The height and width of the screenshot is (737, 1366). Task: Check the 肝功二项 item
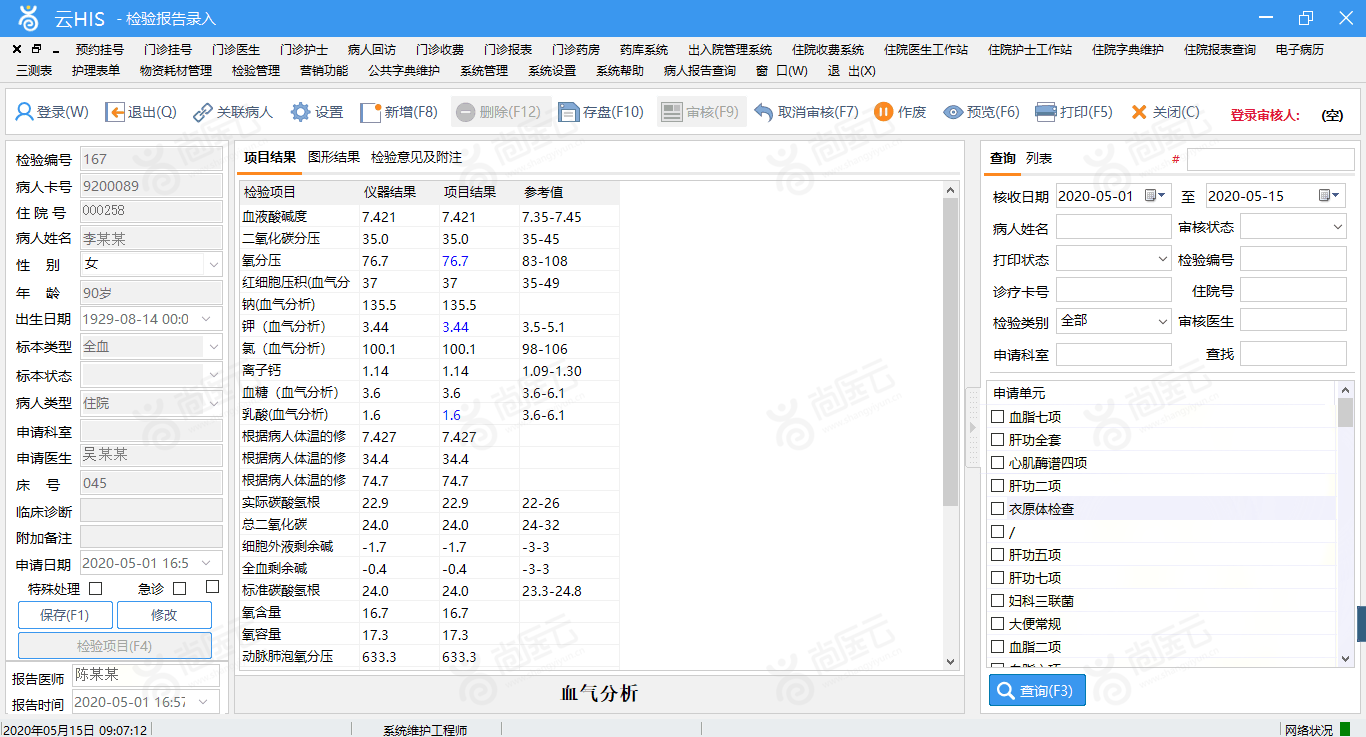pos(997,486)
